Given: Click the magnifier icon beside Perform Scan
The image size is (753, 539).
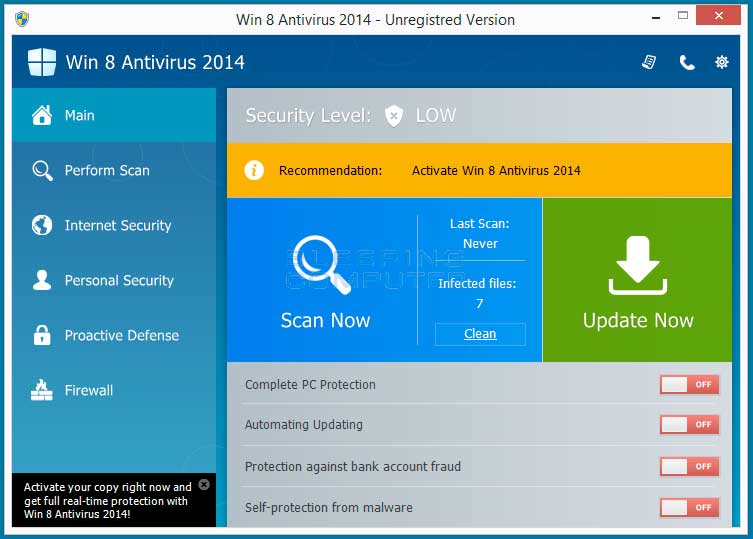Looking at the screenshot, I should point(42,171).
